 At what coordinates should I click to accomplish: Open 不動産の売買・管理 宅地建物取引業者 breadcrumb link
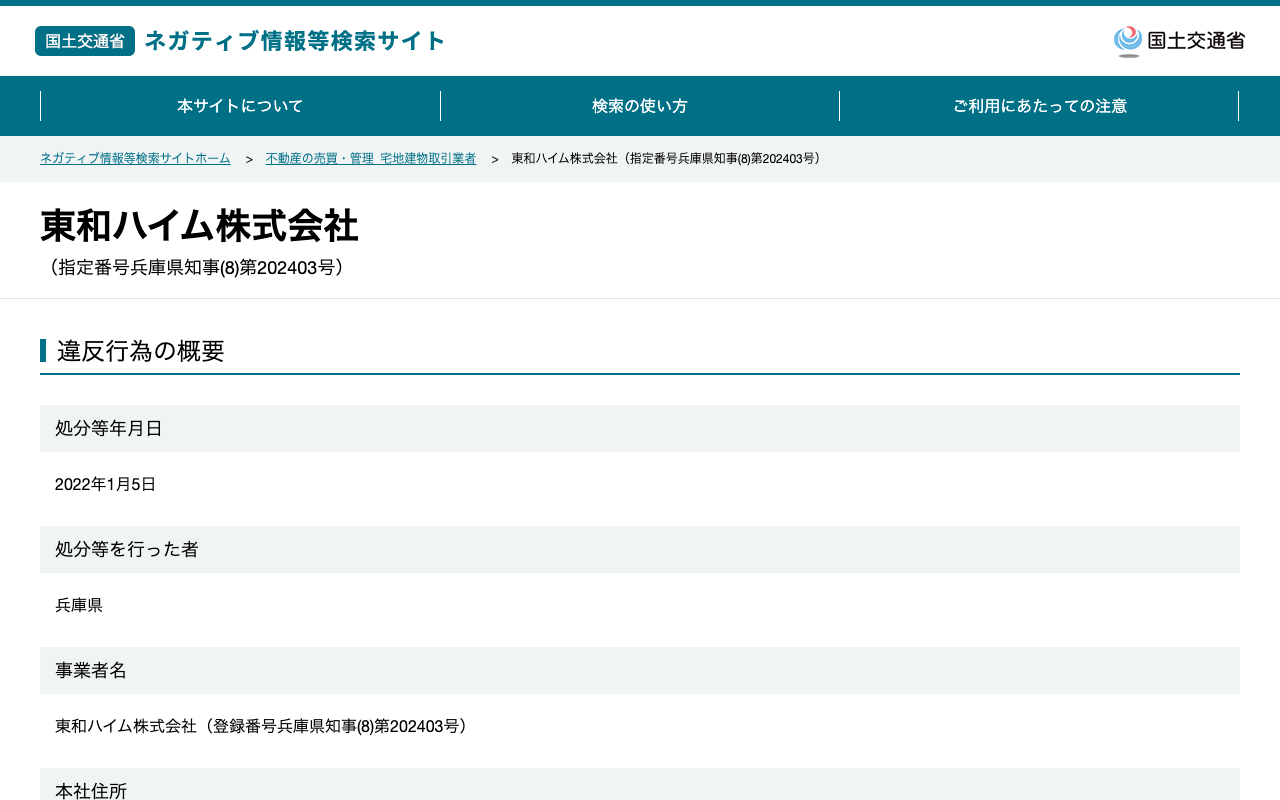point(371,159)
